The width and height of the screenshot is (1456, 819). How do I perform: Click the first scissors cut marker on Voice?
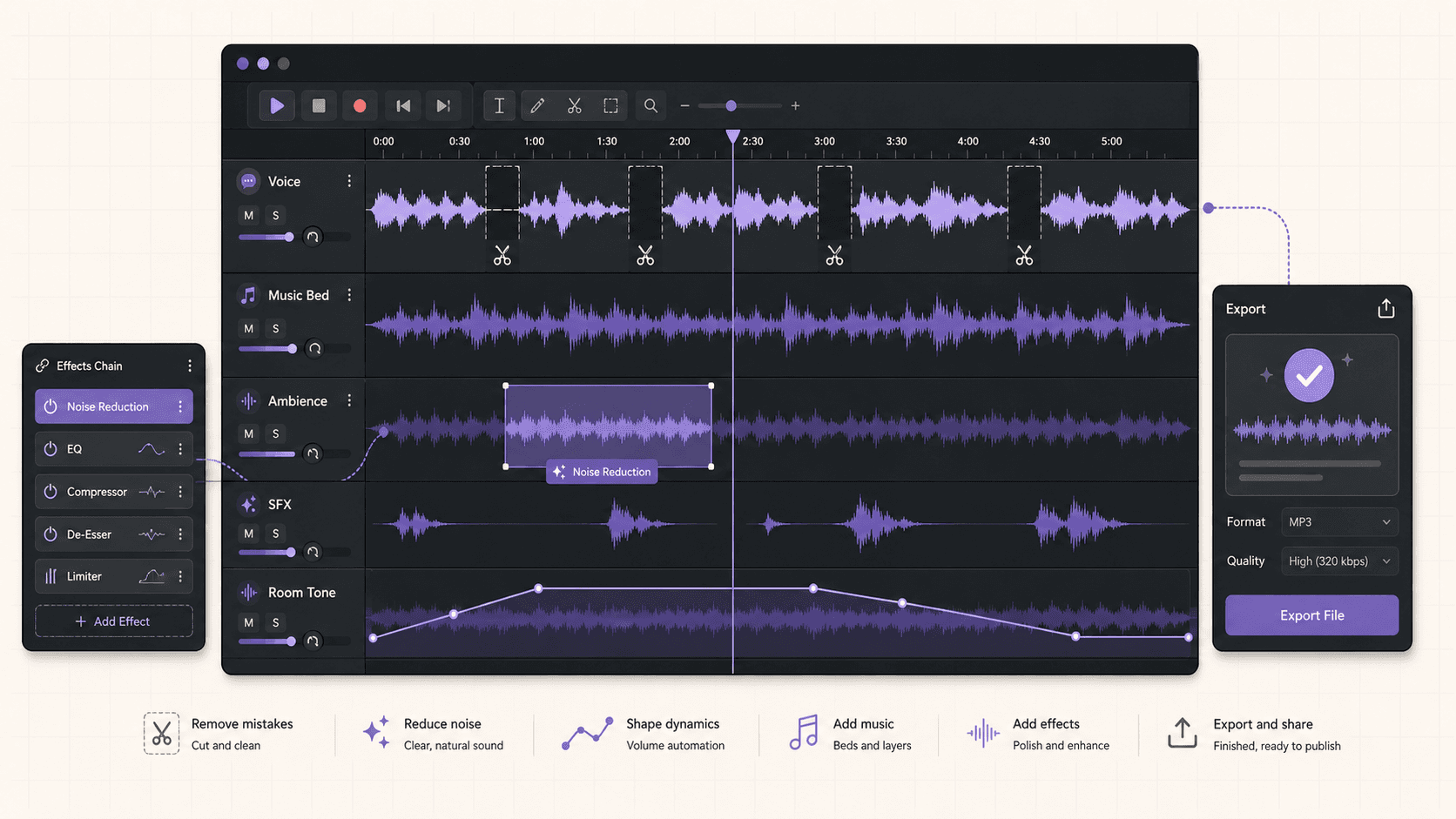tap(502, 255)
